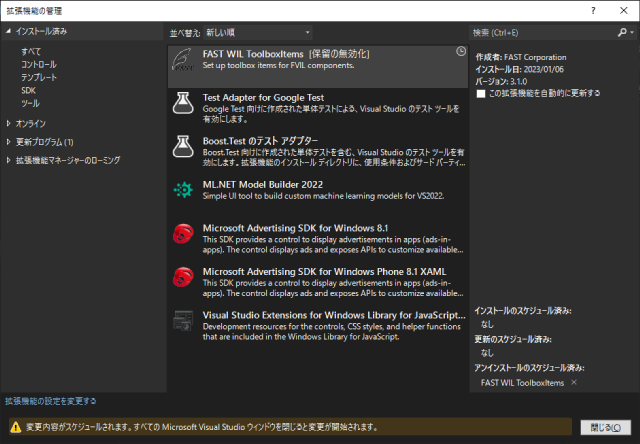Click アンインストールのスケジュール済み heading
This screenshot has width=640, height=444.
coord(529,368)
